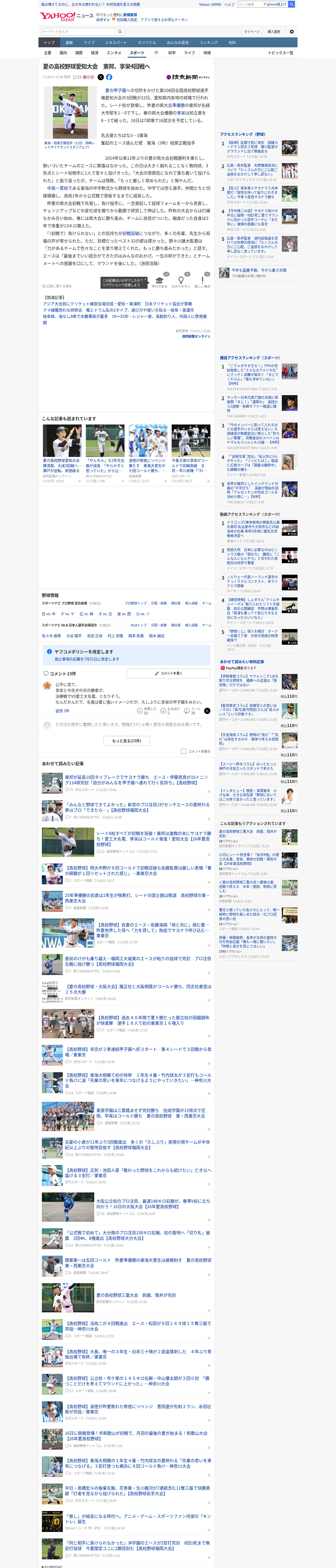
Task: Click the 購入履歴 button
Action: [274, 32]
